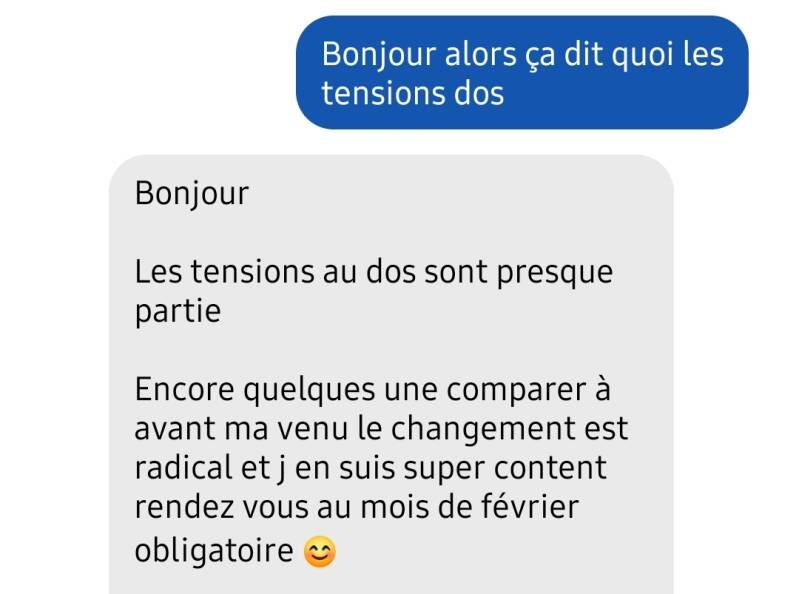799x594 pixels.
Task: Tap the smiling emoji after "obligatoire"
Action: click(320, 552)
